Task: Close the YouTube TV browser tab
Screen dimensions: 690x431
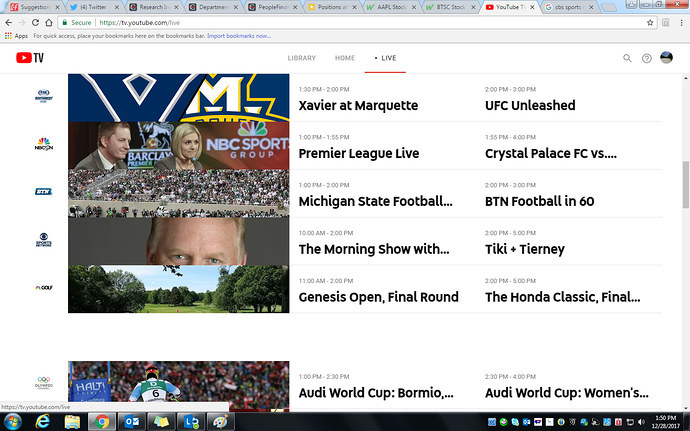Action: [x=532, y=7]
